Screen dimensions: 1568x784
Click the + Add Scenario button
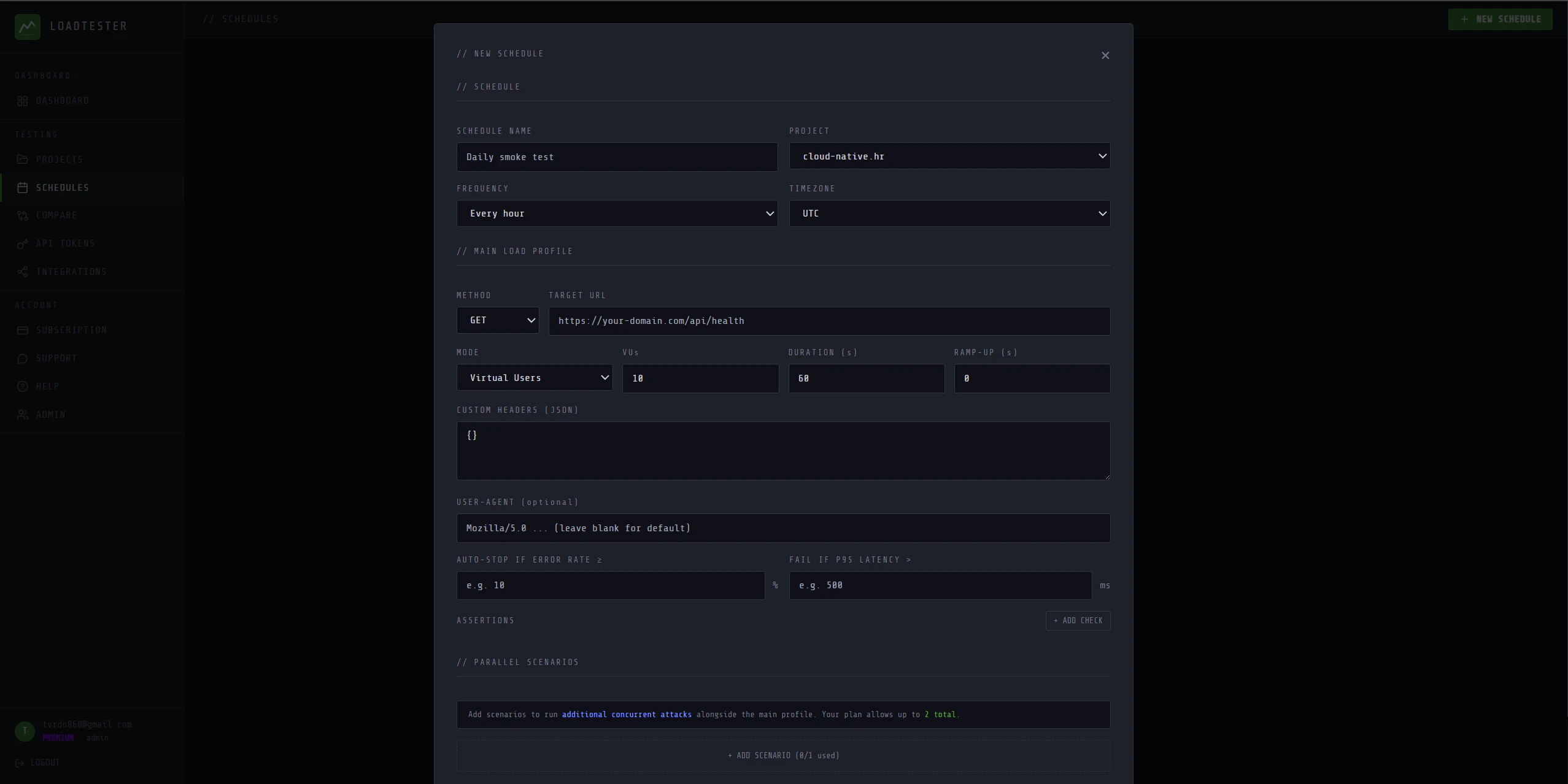pos(782,755)
